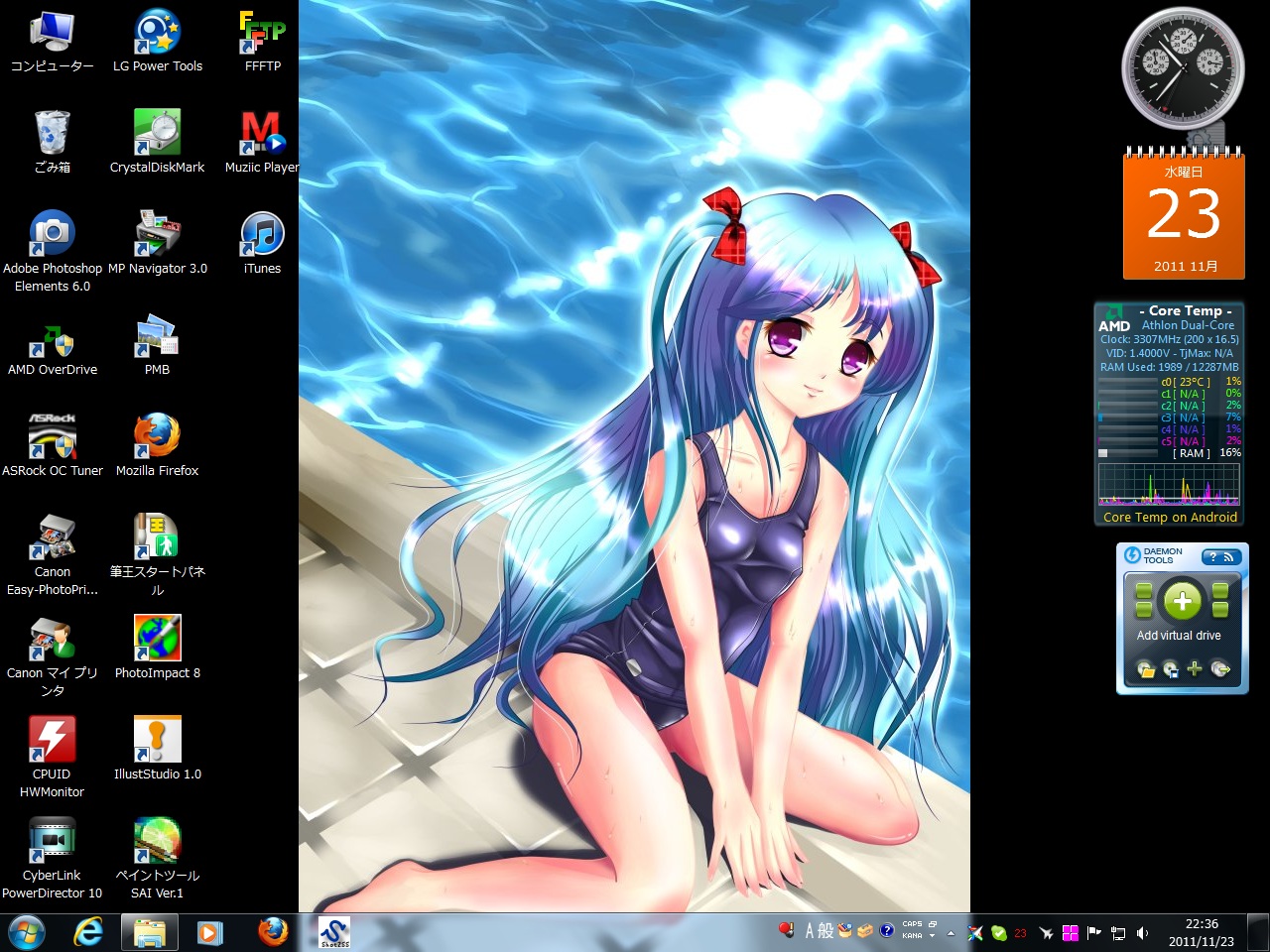Open Windows Explorer from the taskbar
Viewport: 1270px width, 952px height.
150,932
